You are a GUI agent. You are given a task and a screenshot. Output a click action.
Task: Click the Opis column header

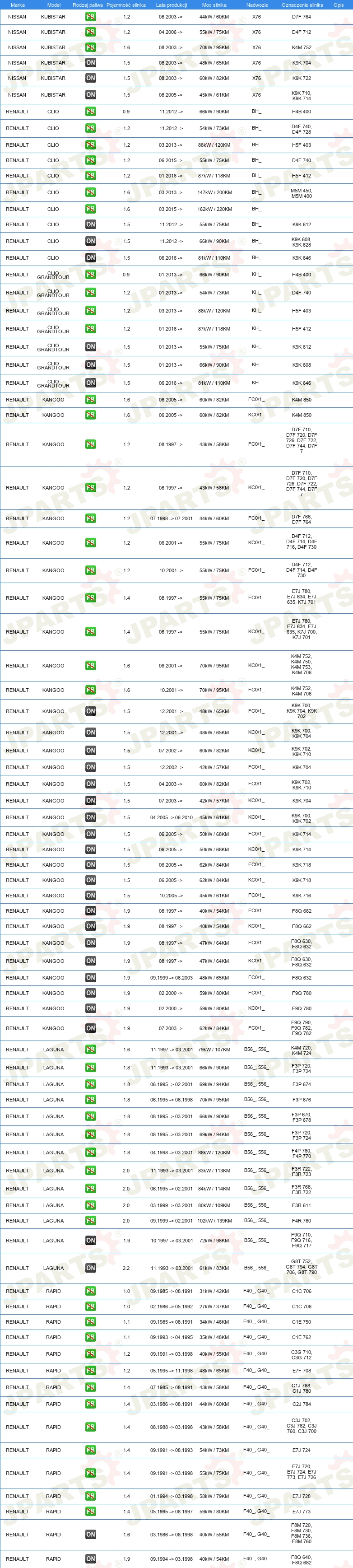(339, 5)
